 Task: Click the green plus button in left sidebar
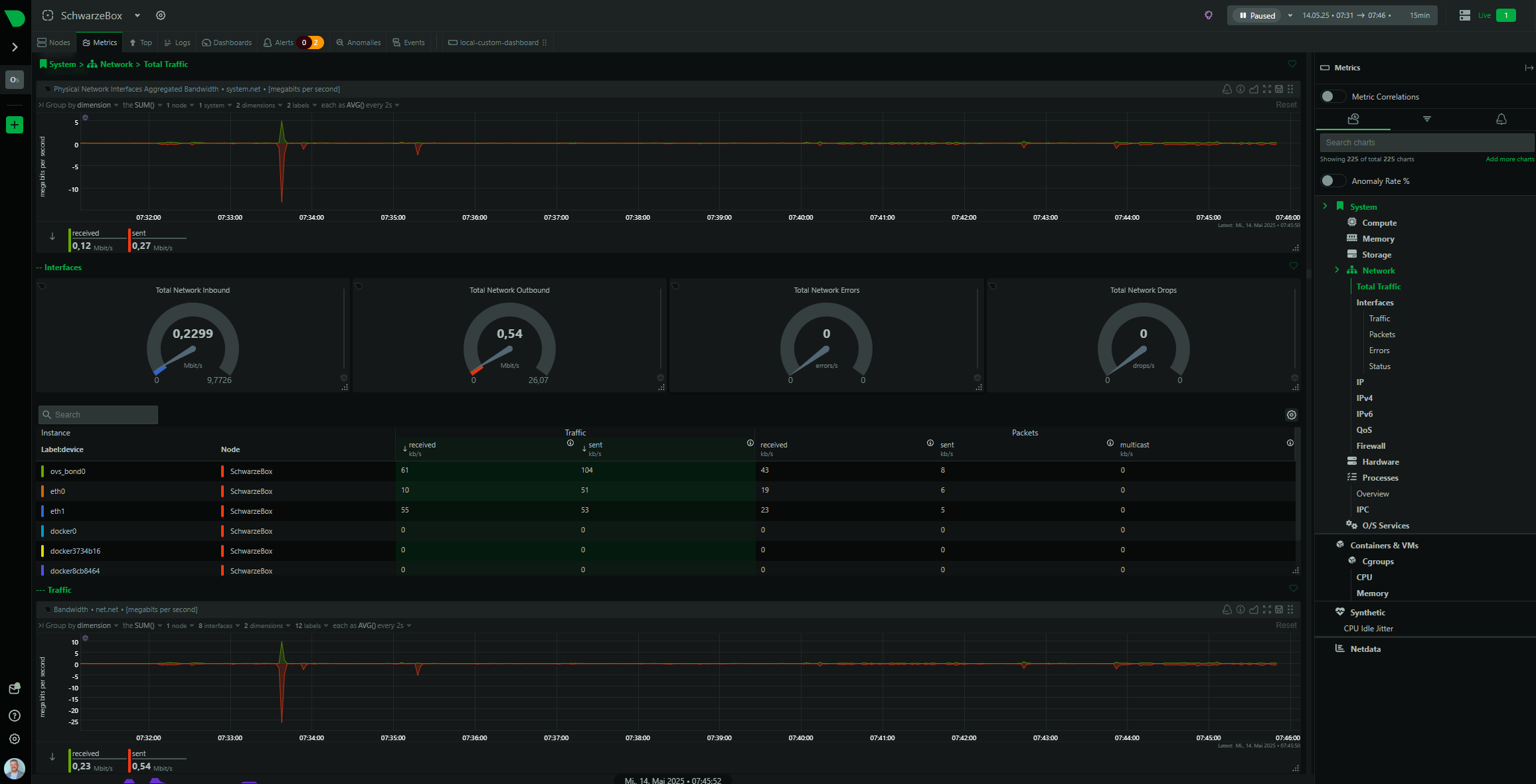pyautogui.click(x=15, y=125)
